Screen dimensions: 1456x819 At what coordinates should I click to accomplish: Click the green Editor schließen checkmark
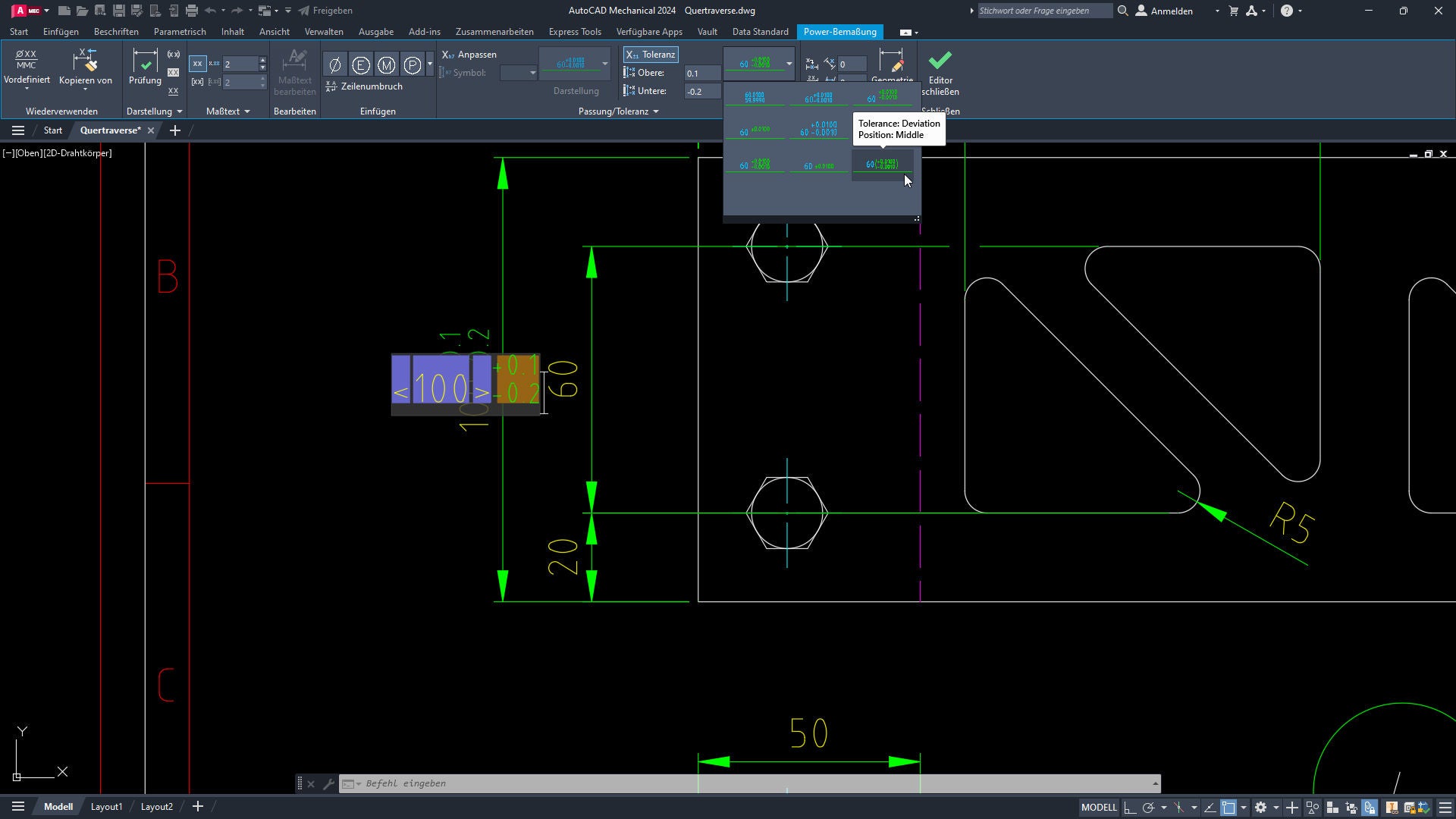940,61
